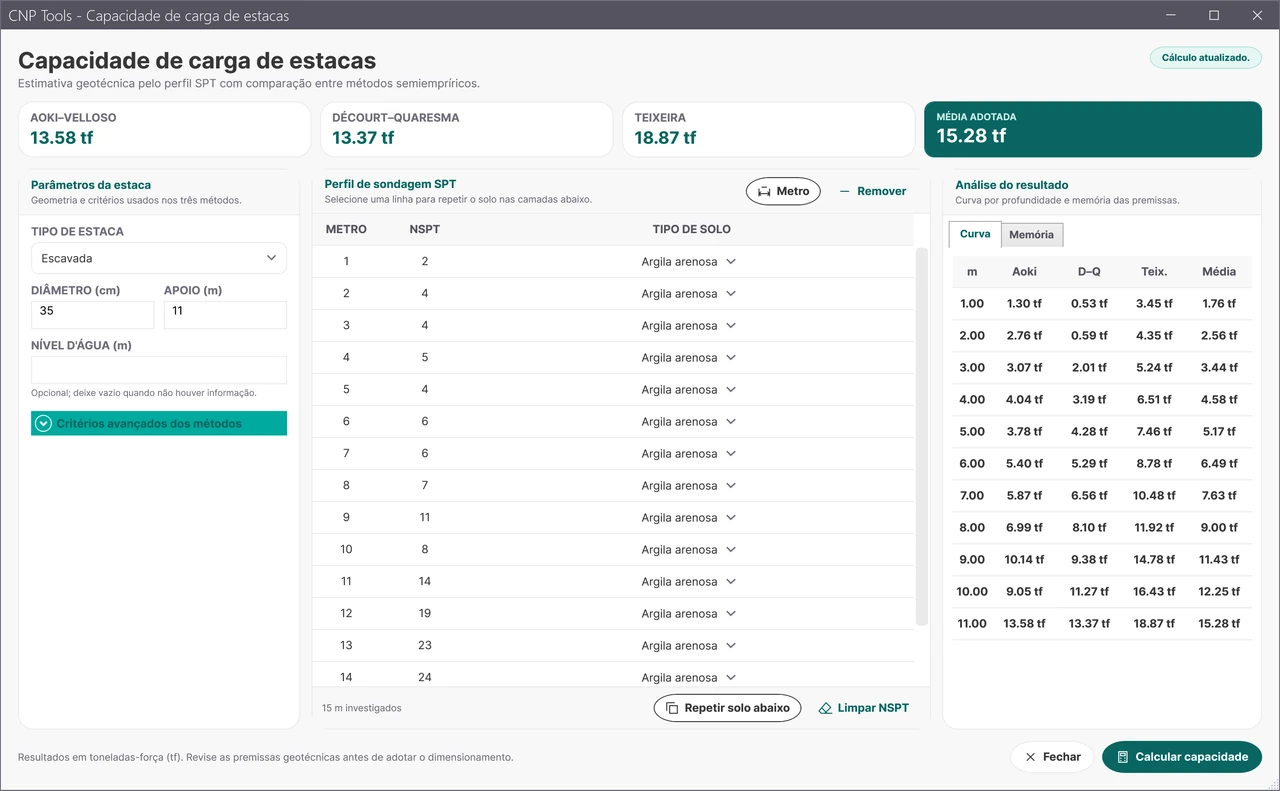Image resolution: width=1280 pixels, height=791 pixels.
Task: Click the Teixeira result card
Action: pyautogui.click(x=768, y=129)
